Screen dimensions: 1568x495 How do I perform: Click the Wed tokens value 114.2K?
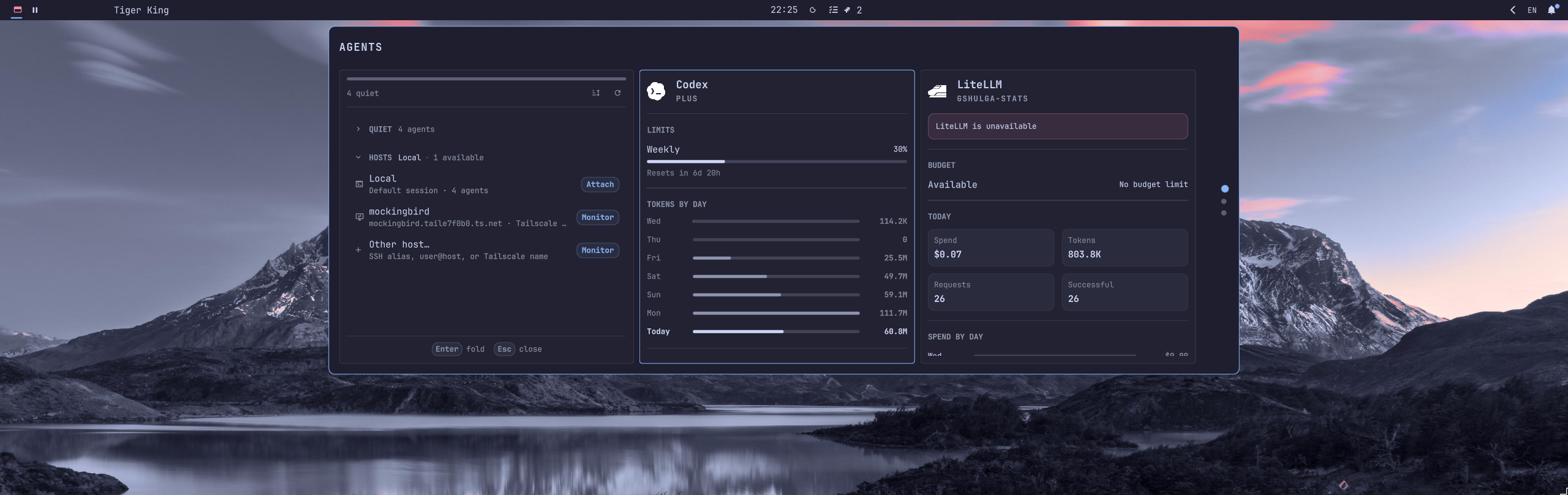(893, 221)
